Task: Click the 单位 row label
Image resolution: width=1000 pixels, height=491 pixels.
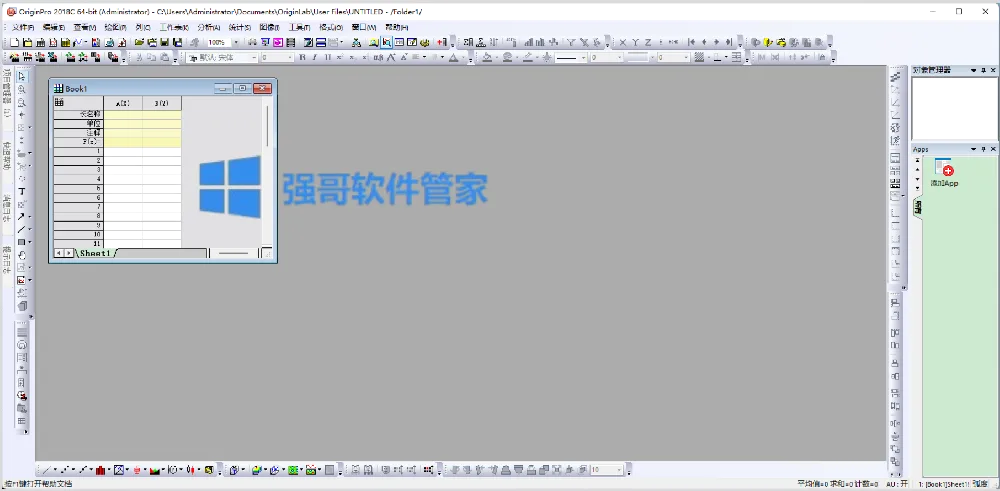Action: coord(78,123)
